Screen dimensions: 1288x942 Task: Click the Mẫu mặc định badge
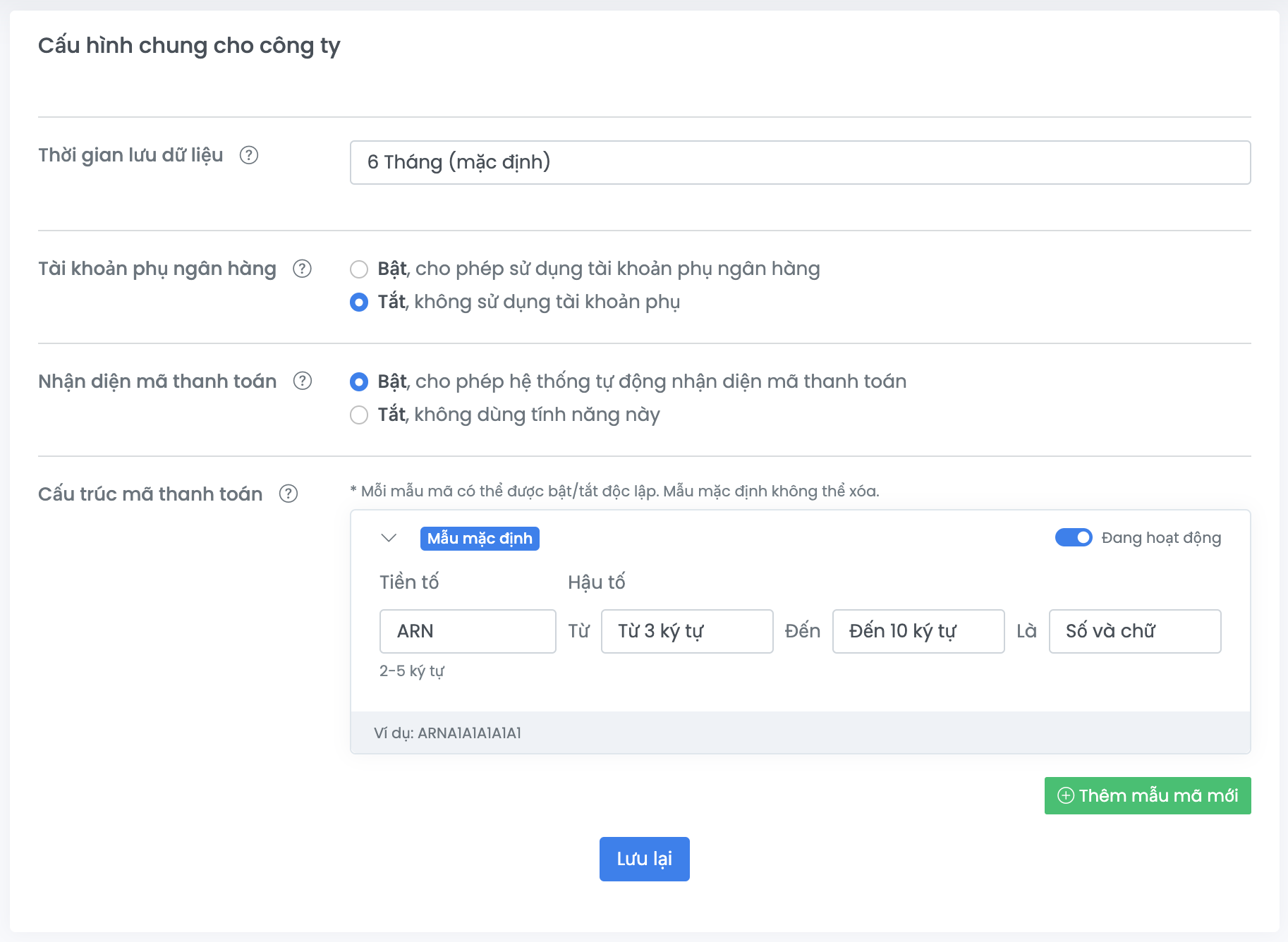480,538
